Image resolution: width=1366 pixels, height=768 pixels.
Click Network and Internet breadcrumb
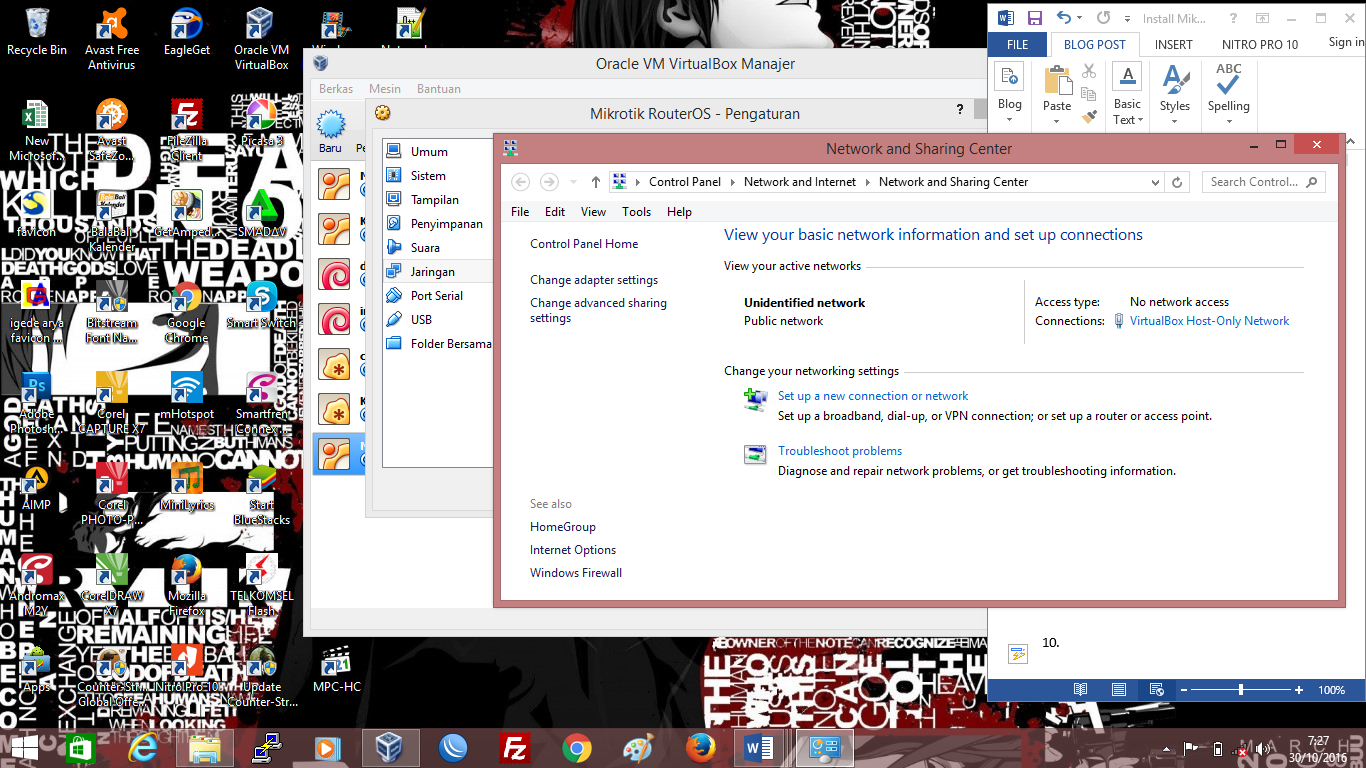pos(800,182)
